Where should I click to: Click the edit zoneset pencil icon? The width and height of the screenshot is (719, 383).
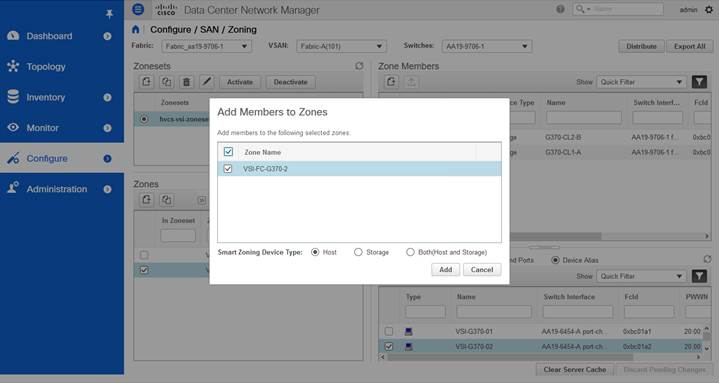click(x=207, y=82)
